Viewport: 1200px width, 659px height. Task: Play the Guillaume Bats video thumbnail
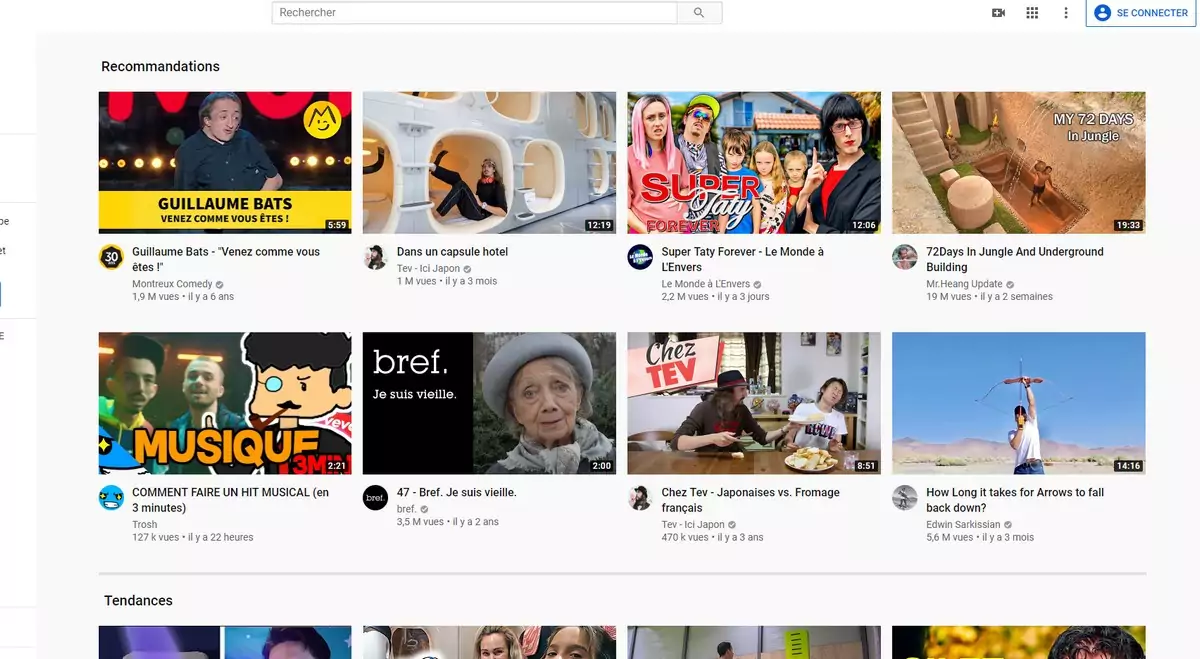point(225,162)
